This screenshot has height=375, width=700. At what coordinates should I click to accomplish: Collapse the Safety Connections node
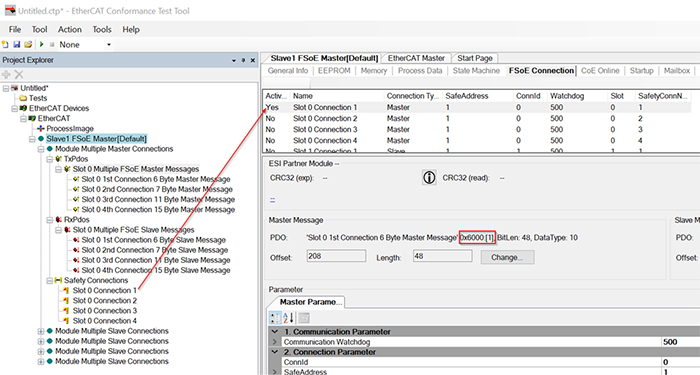(50, 281)
